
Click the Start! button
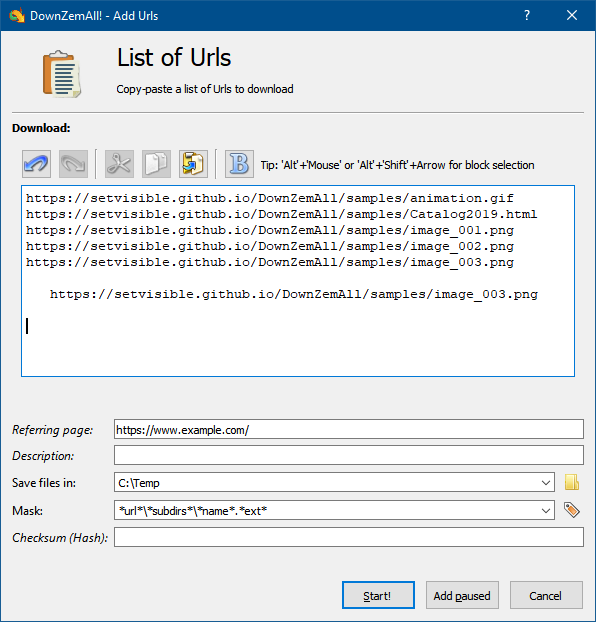(x=378, y=595)
